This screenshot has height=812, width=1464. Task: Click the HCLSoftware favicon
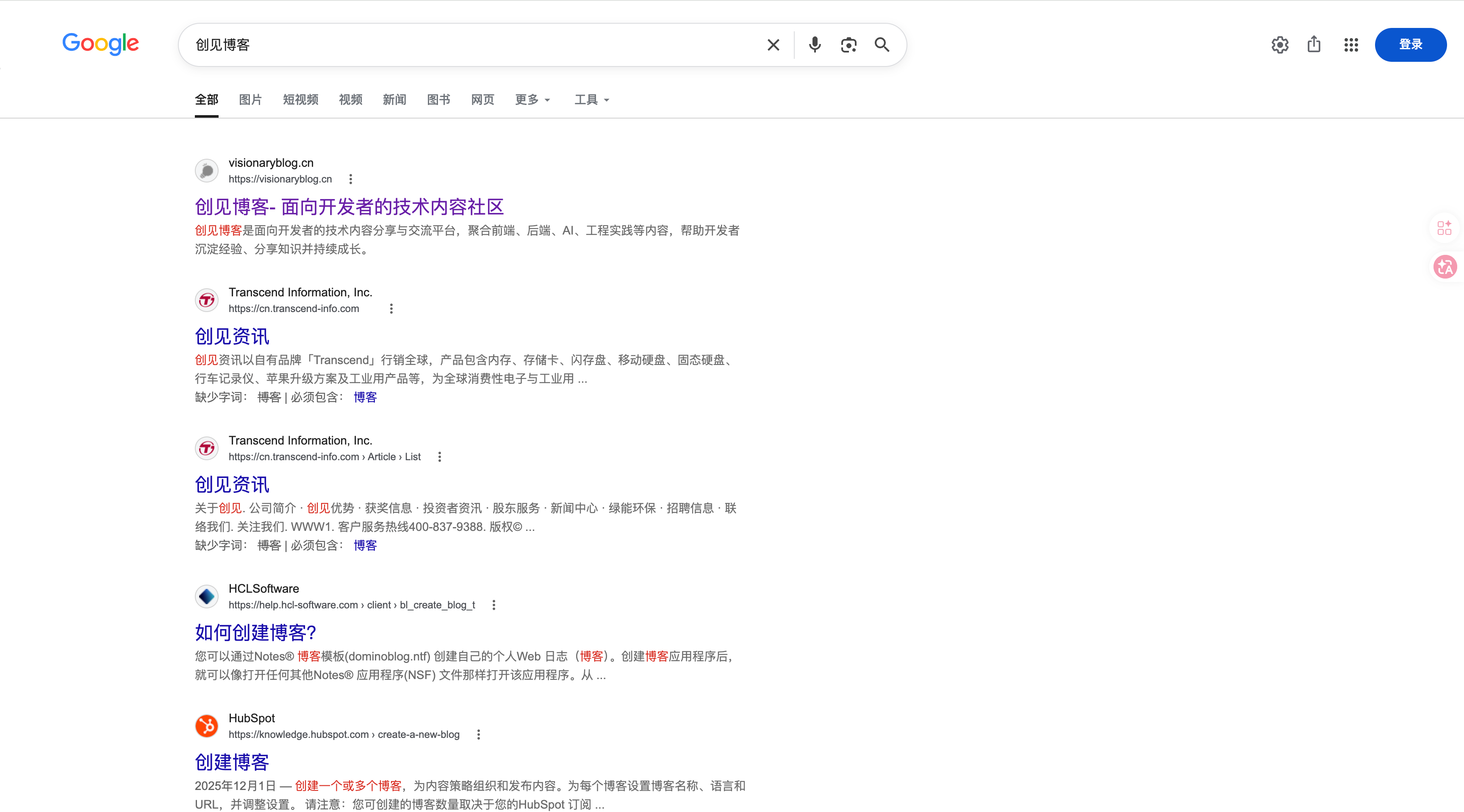207,596
